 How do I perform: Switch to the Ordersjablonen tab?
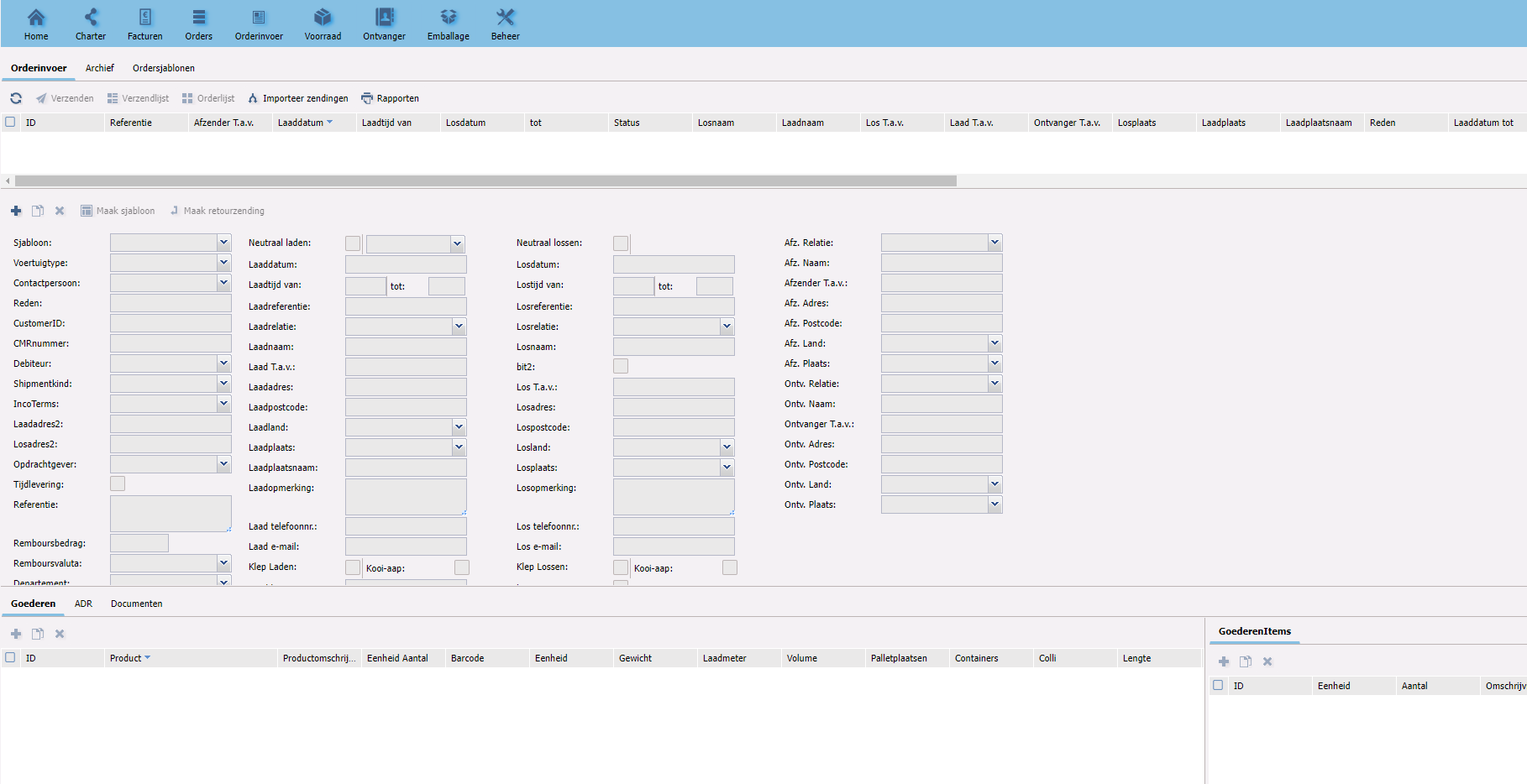point(164,68)
